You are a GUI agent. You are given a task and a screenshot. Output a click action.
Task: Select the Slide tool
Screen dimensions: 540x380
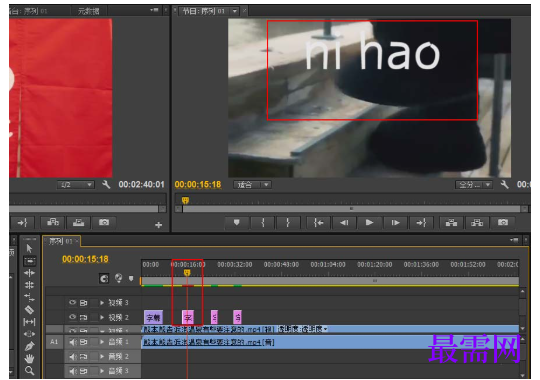coord(29,334)
